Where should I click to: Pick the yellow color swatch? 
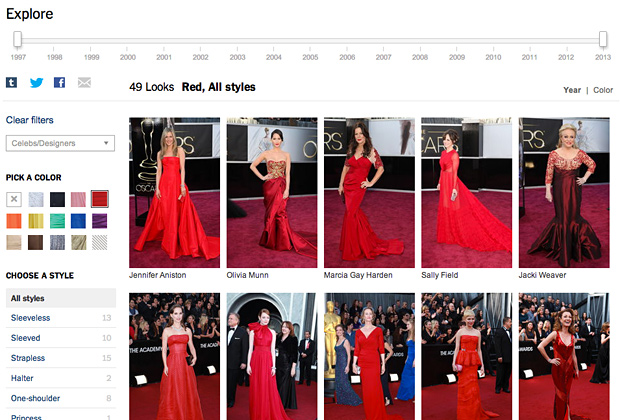(36, 221)
